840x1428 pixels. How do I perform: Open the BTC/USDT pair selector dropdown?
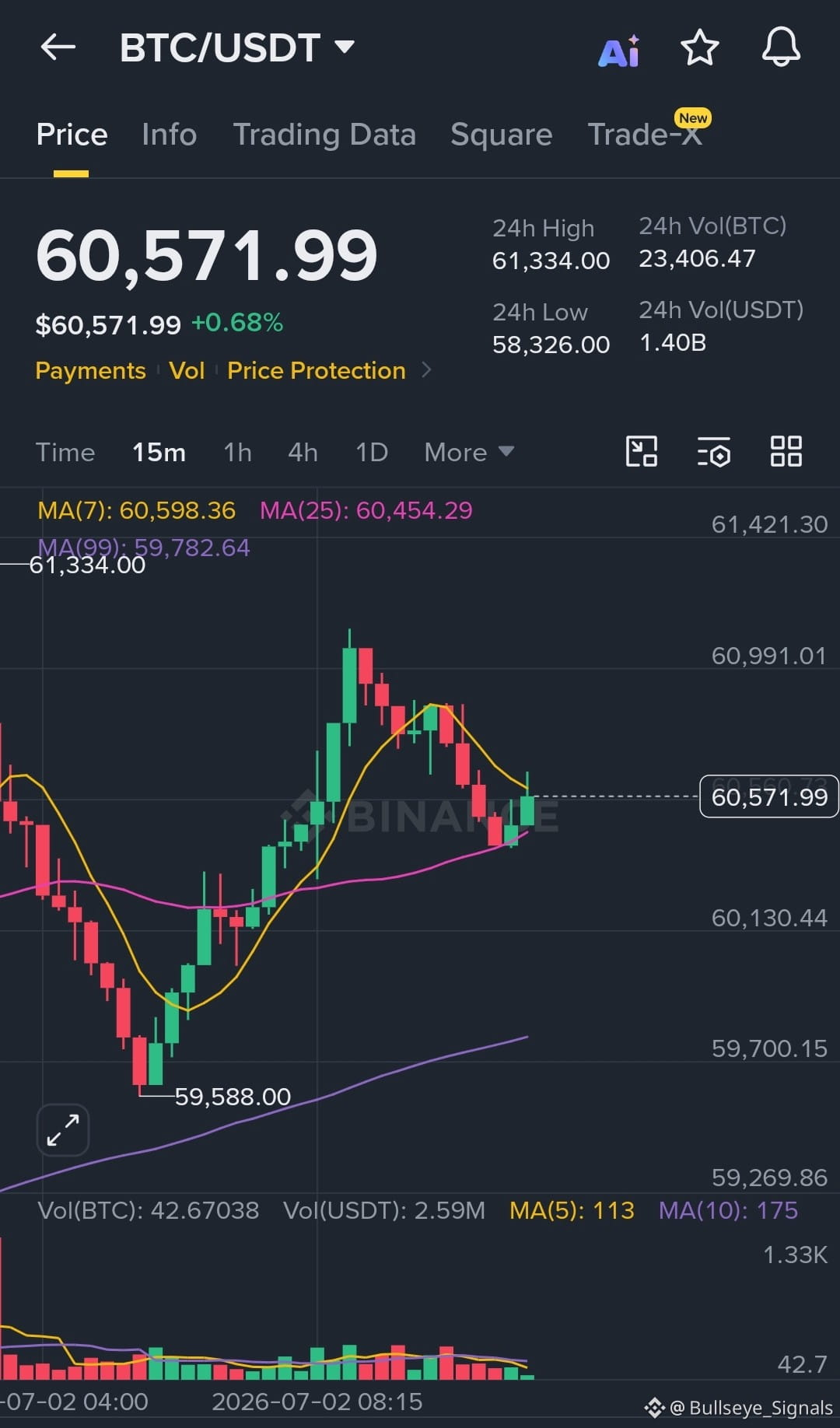tap(237, 47)
